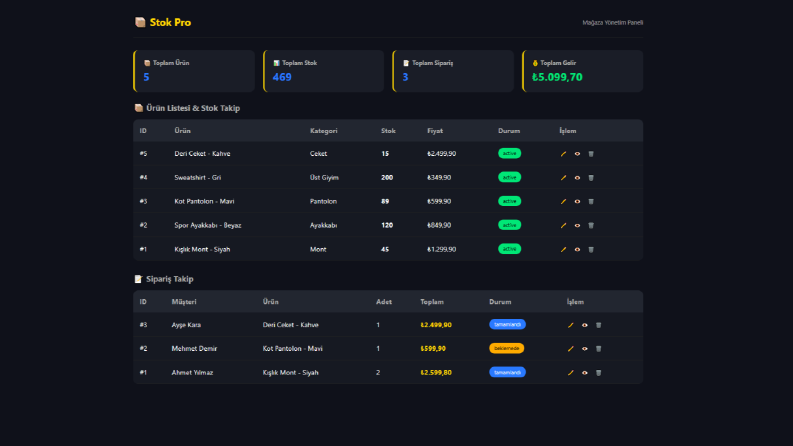Delete Mehmet Demir's order trash icon
The height and width of the screenshot is (446, 793).
[x=598, y=349]
